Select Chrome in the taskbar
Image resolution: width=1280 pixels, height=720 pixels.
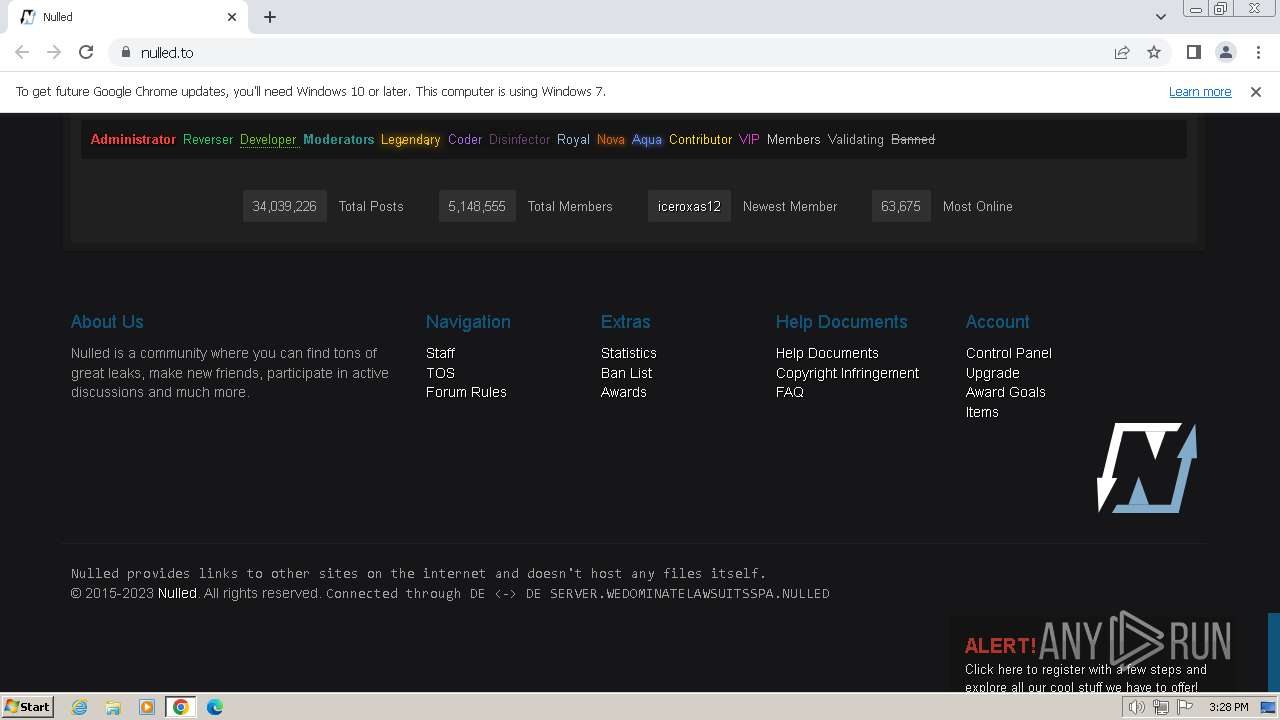point(180,707)
